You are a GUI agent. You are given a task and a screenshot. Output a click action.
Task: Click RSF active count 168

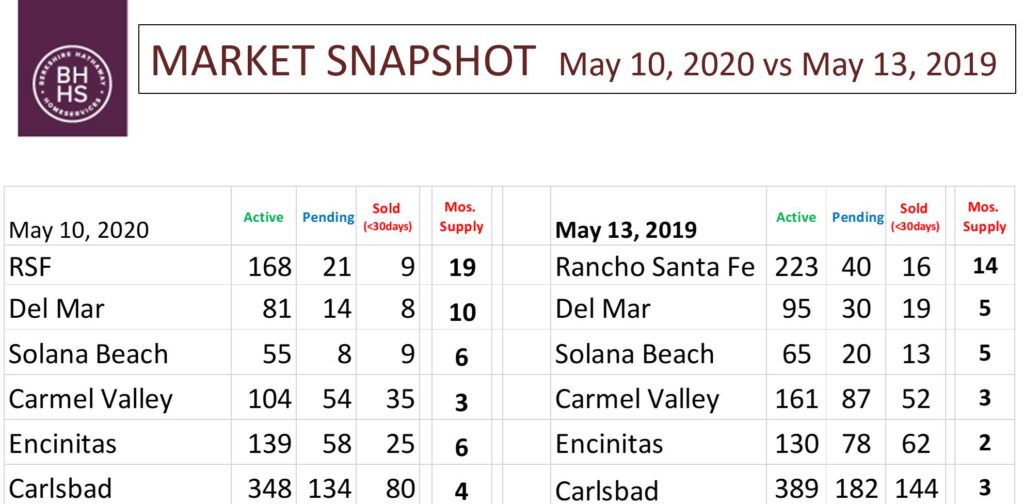270,268
